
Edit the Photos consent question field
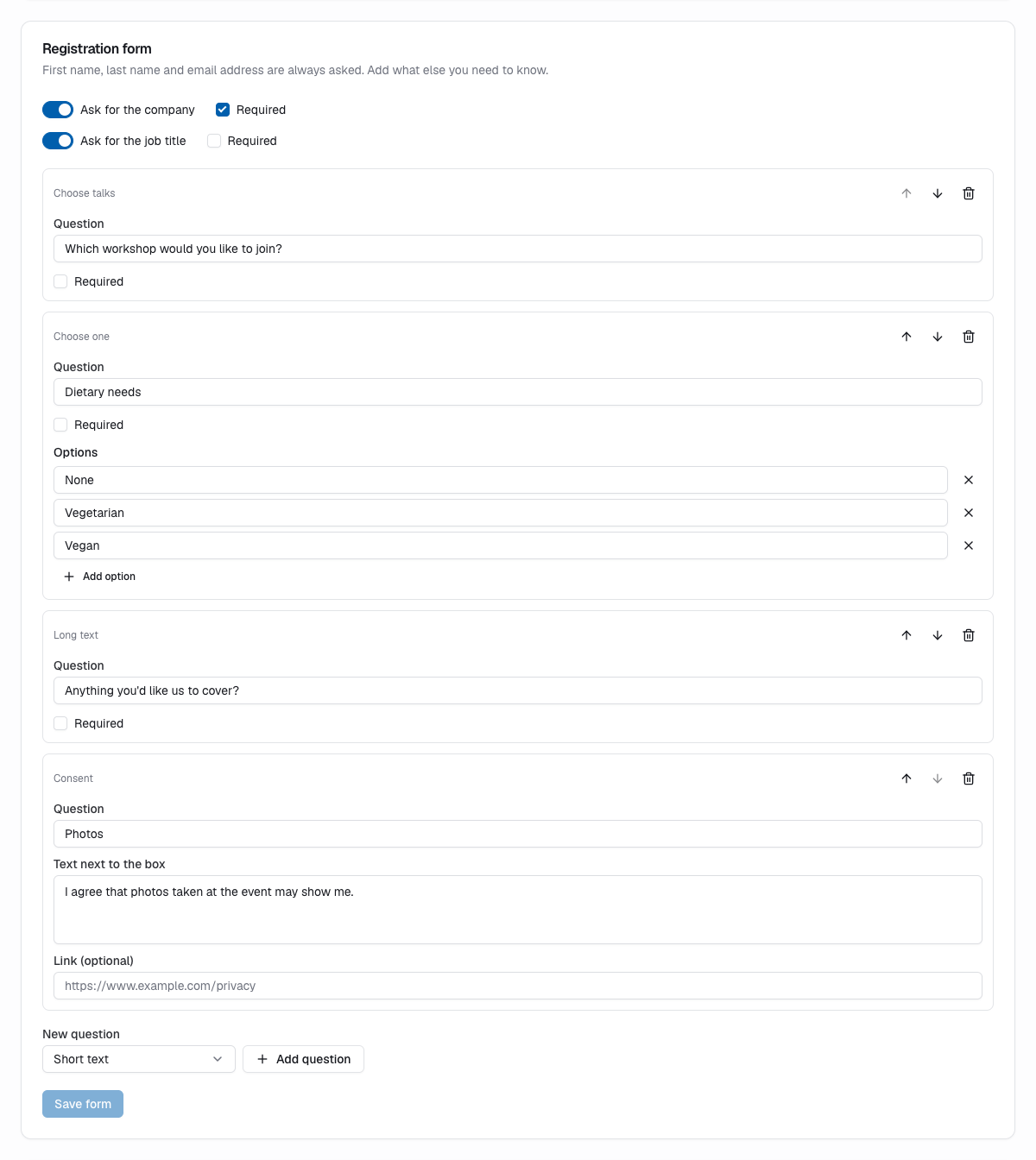pos(518,834)
